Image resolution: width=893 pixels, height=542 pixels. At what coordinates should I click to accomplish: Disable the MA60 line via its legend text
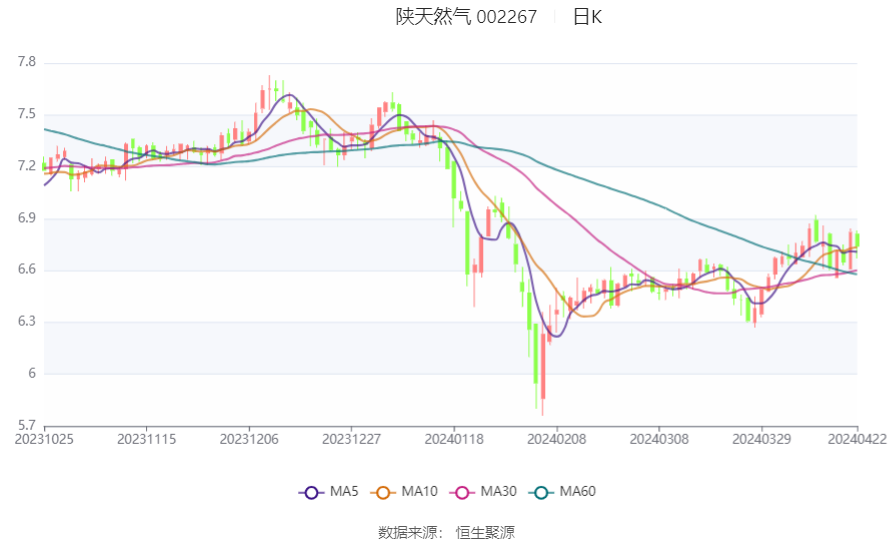click(x=577, y=492)
